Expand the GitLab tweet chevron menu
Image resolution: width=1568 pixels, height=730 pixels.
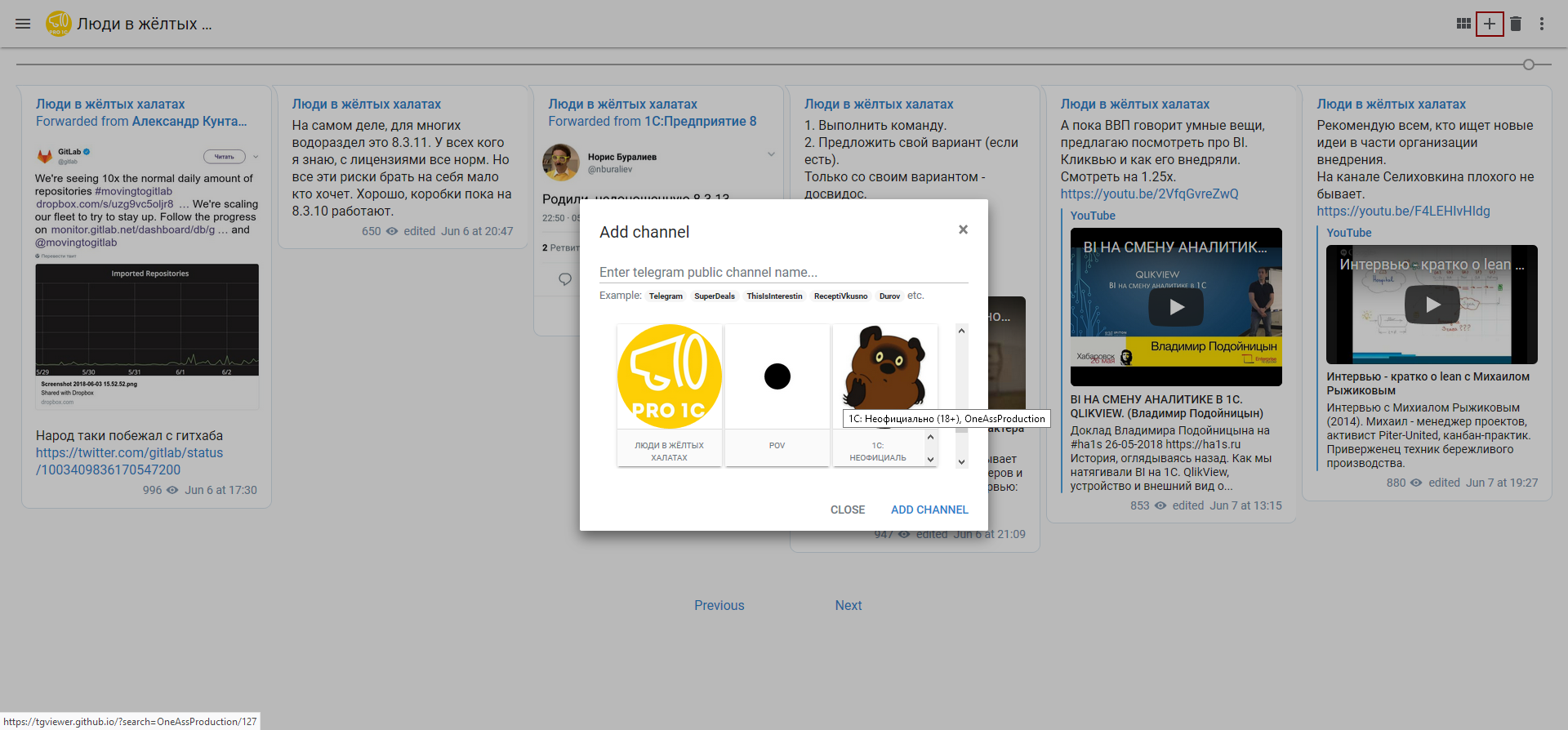256,157
